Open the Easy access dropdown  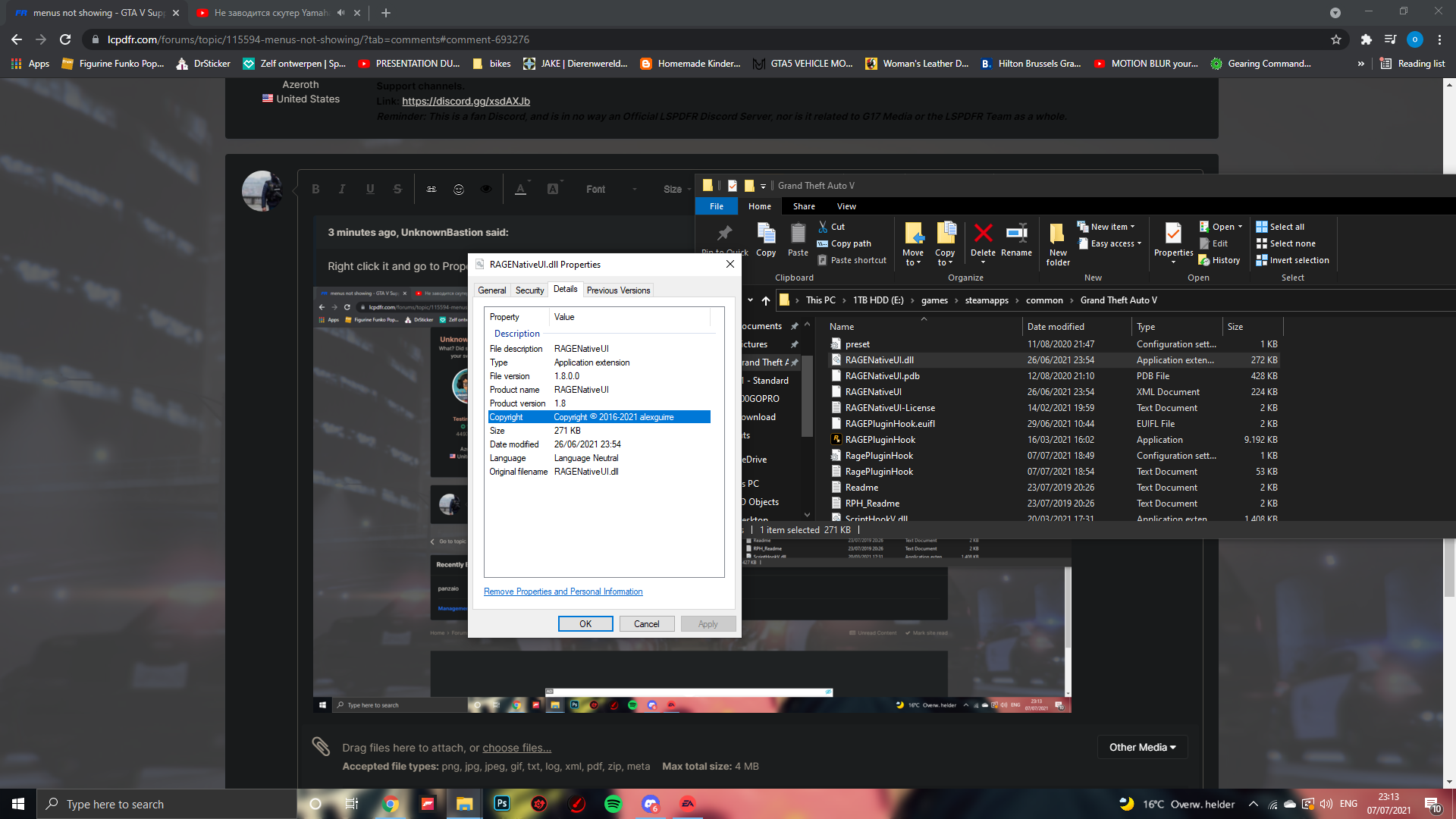click(x=1115, y=243)
